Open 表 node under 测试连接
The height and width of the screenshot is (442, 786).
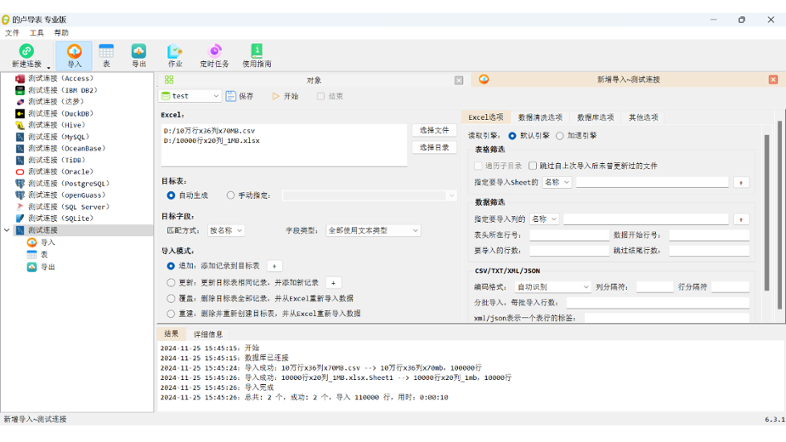[x=44, y=255]
